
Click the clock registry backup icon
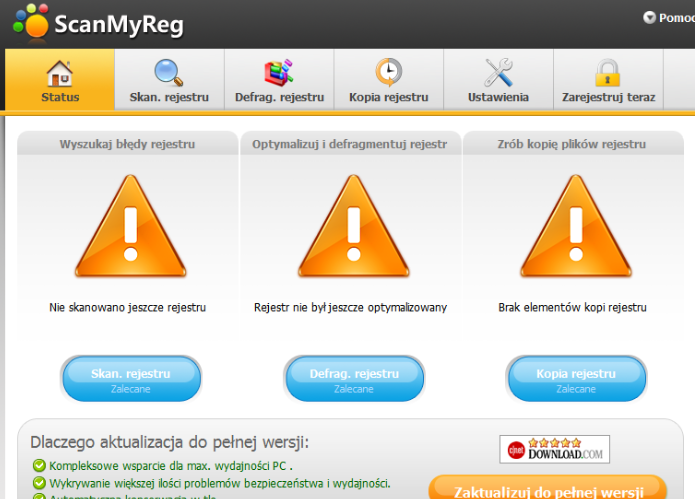coord(389,72)
